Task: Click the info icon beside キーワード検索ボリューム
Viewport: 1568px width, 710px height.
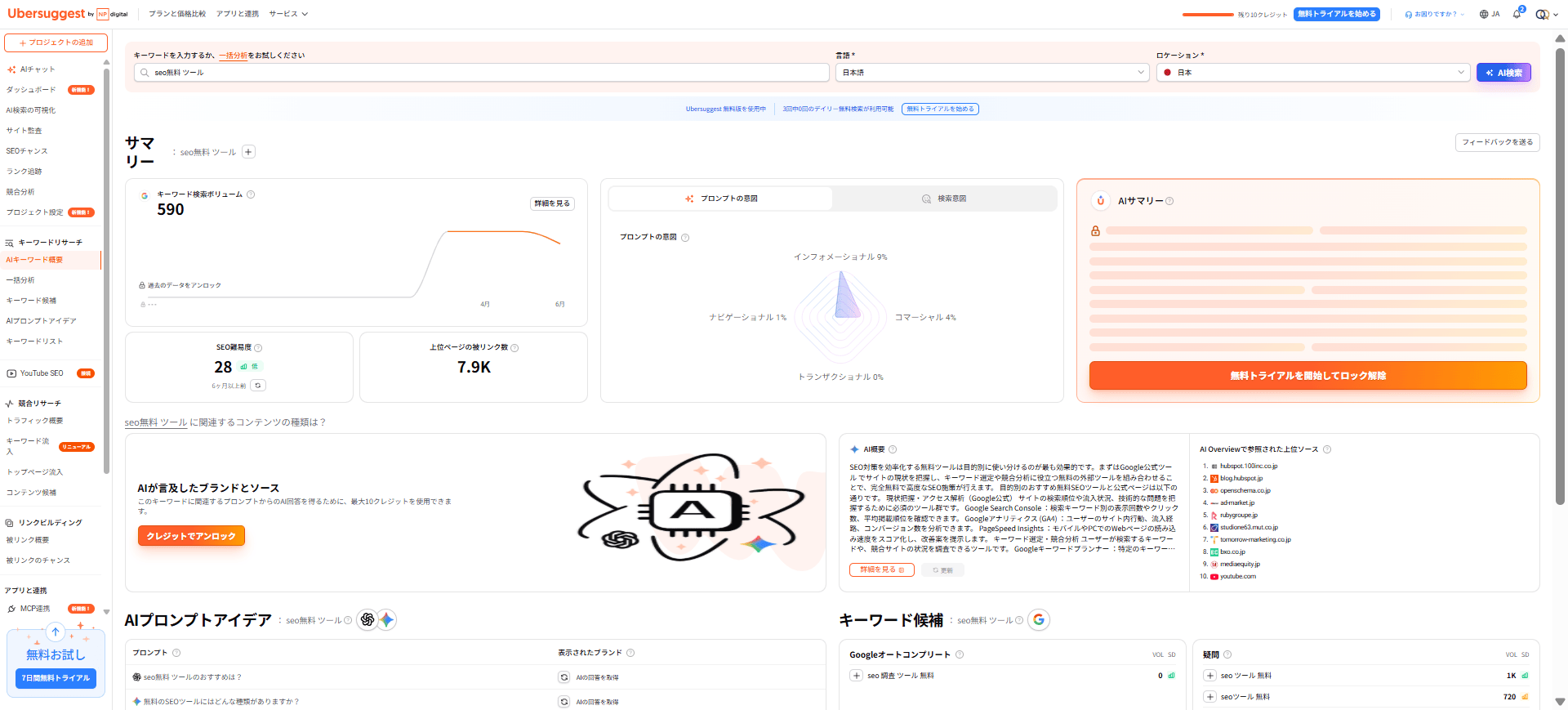Action: [251, 194]
